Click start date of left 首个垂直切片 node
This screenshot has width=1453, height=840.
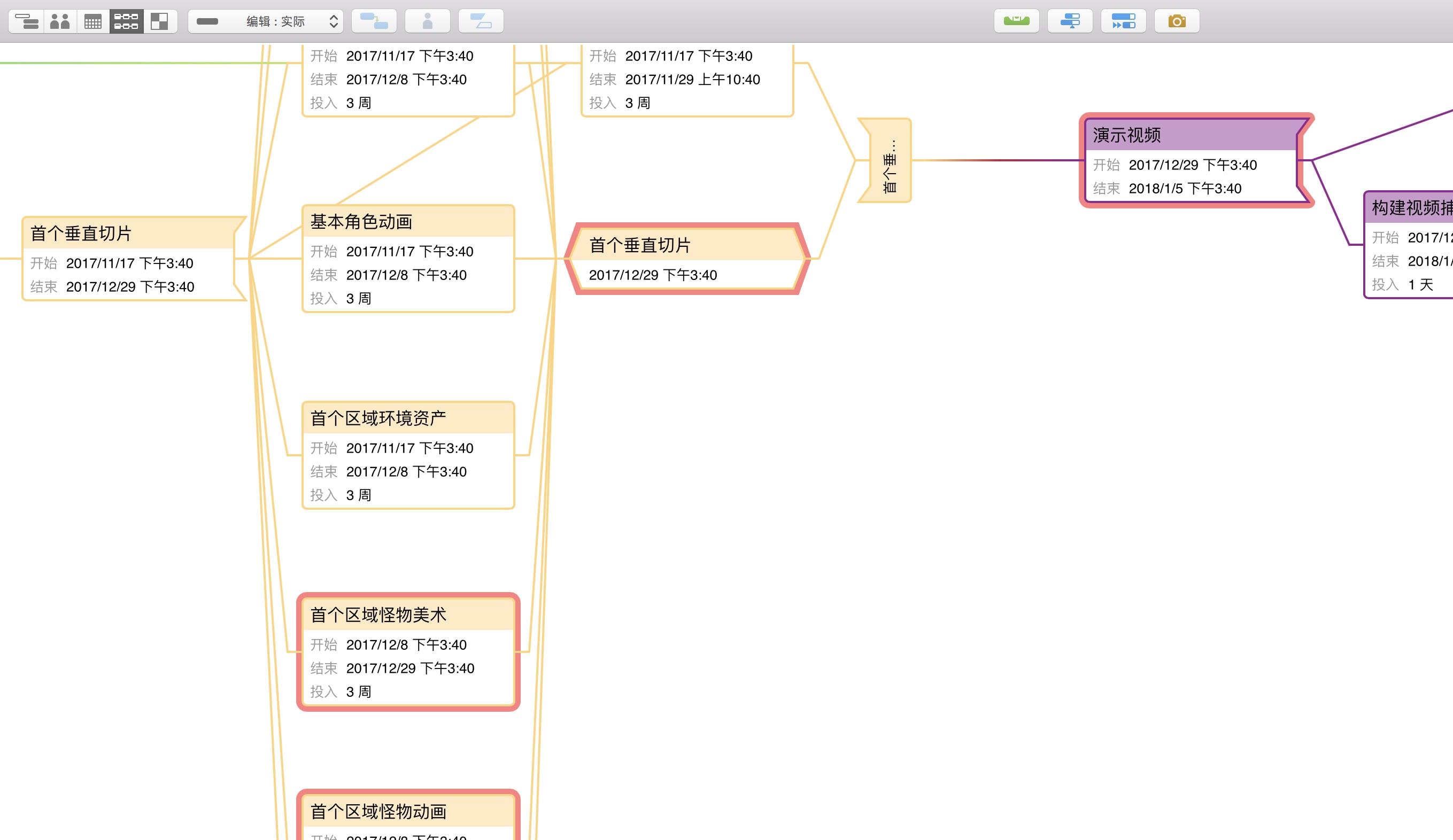[x=130, y=263]
